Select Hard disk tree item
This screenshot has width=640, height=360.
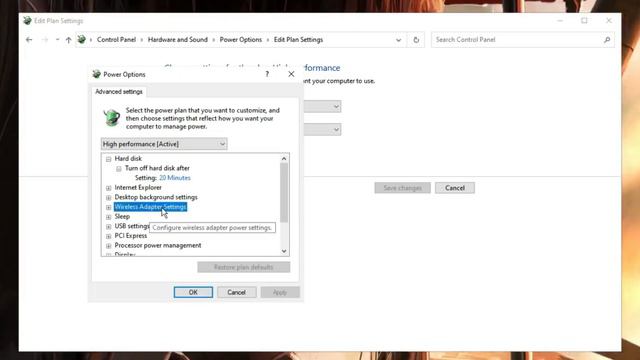click(x=128, y=158)
